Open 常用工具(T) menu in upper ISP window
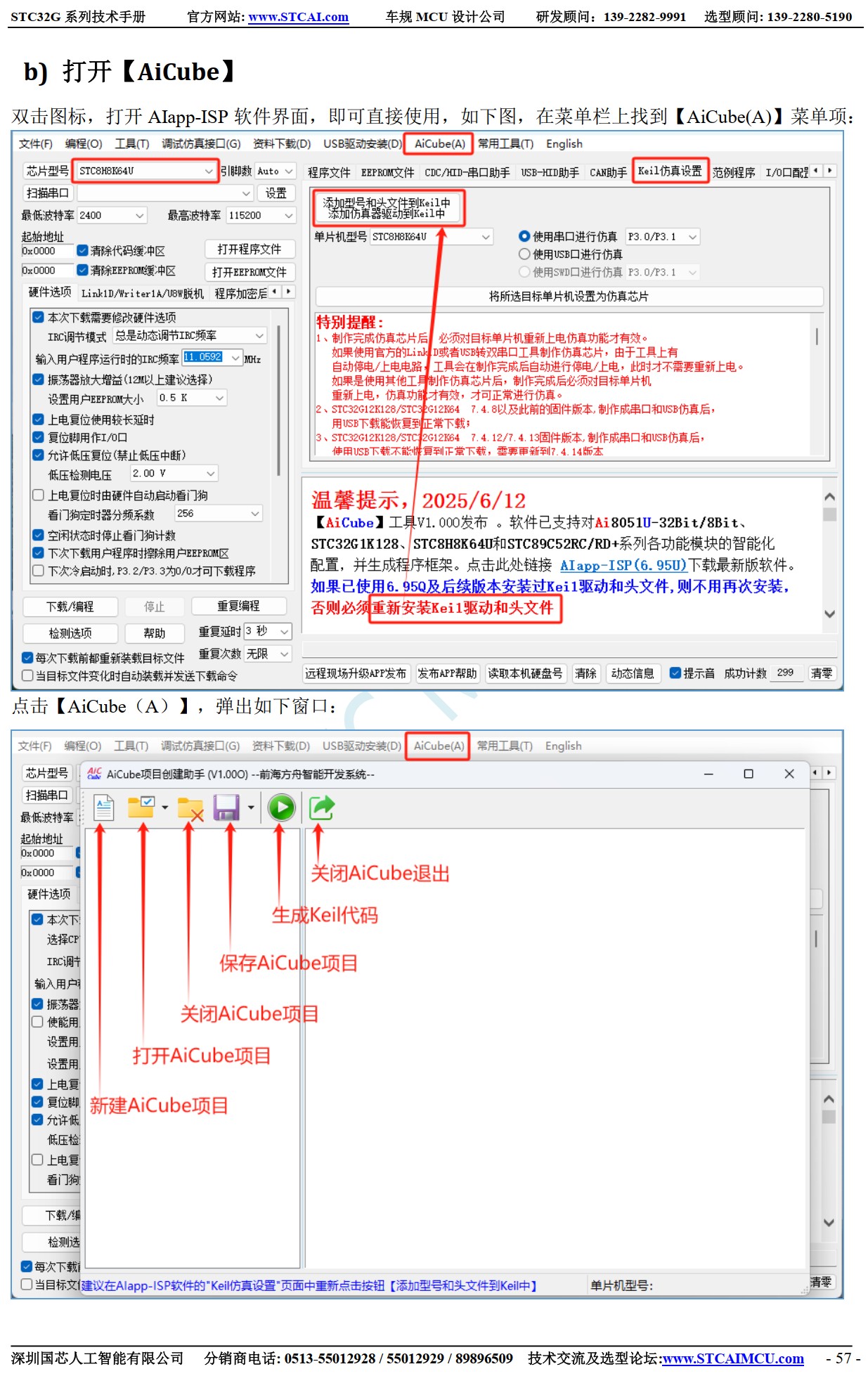Image resolution: width=868 pixels, height=1376 pixels. [x=505, y=143]
